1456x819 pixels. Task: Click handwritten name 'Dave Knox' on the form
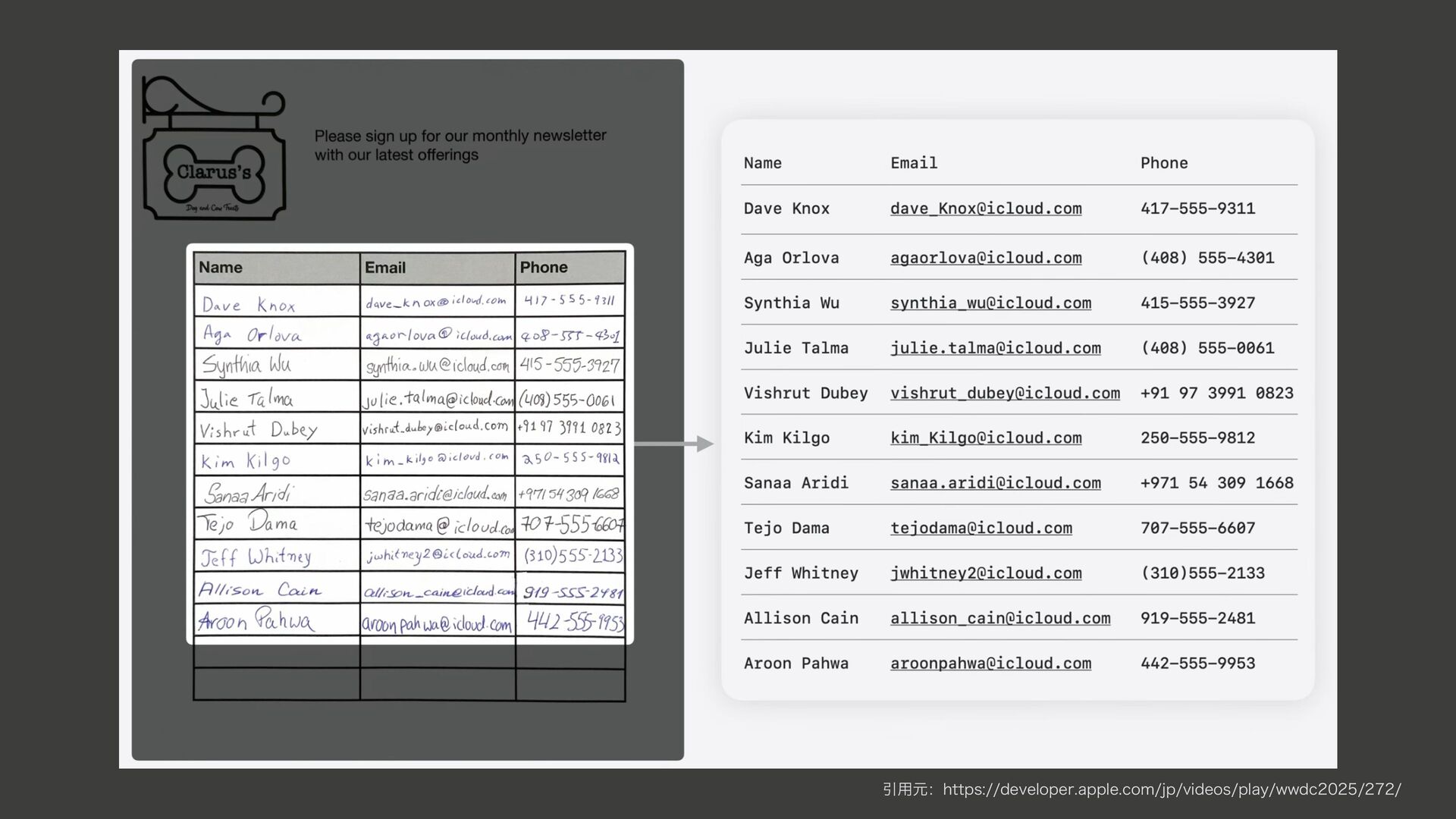(249, 305)
